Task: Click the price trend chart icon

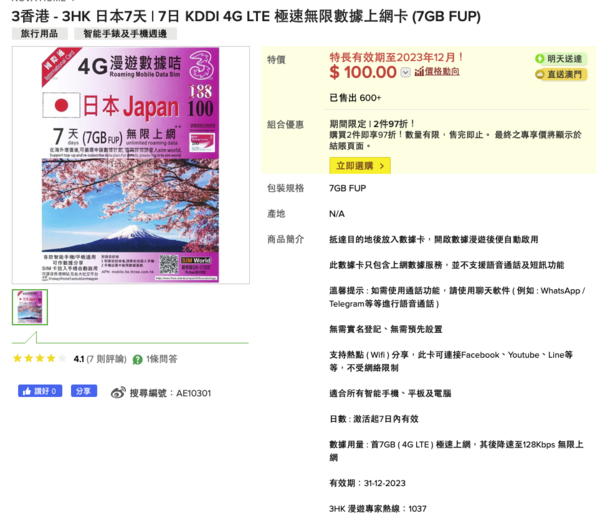Action: tap(419, 72)
